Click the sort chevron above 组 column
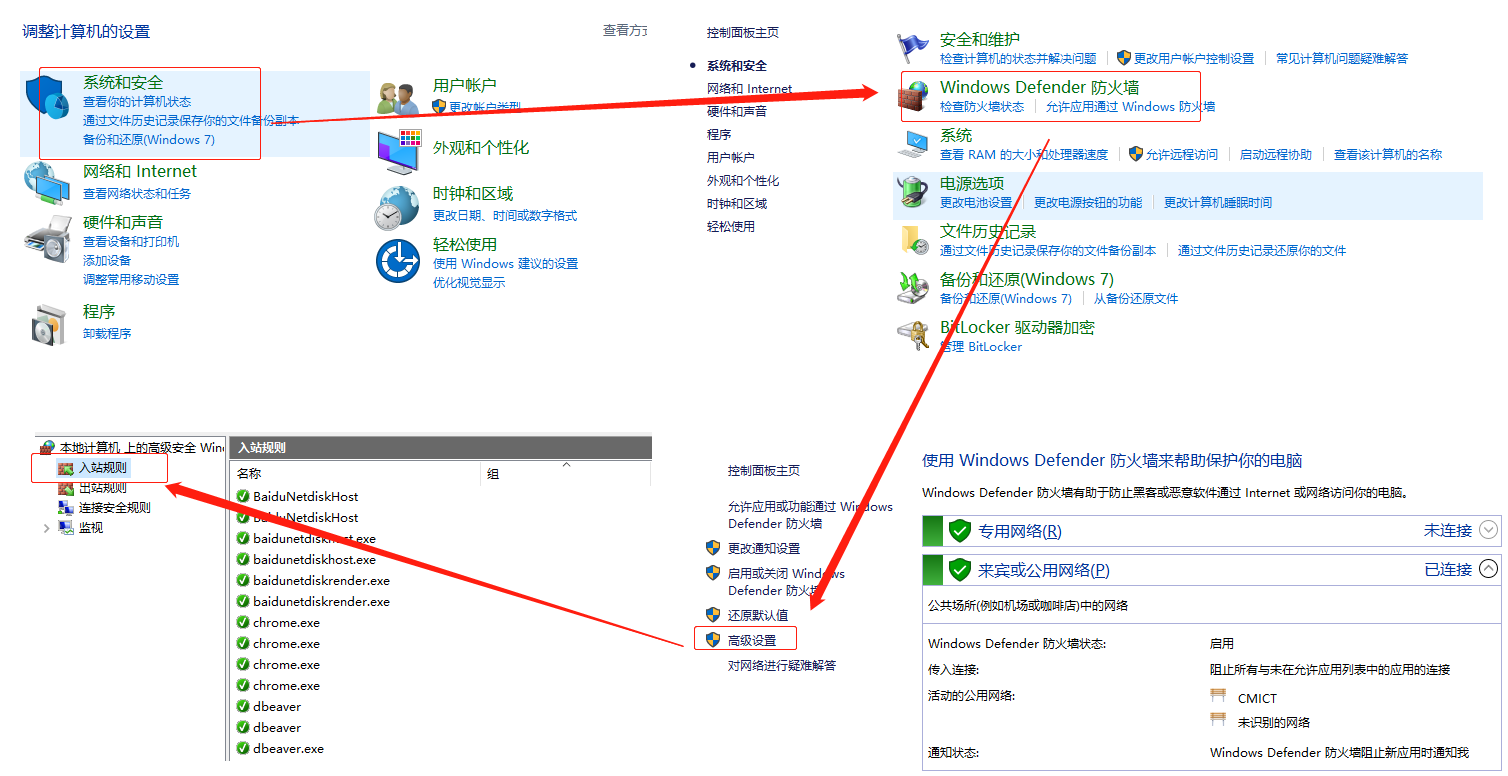Image resolution: width=1508 pixels, height=776 pixels. click(566, 465)
